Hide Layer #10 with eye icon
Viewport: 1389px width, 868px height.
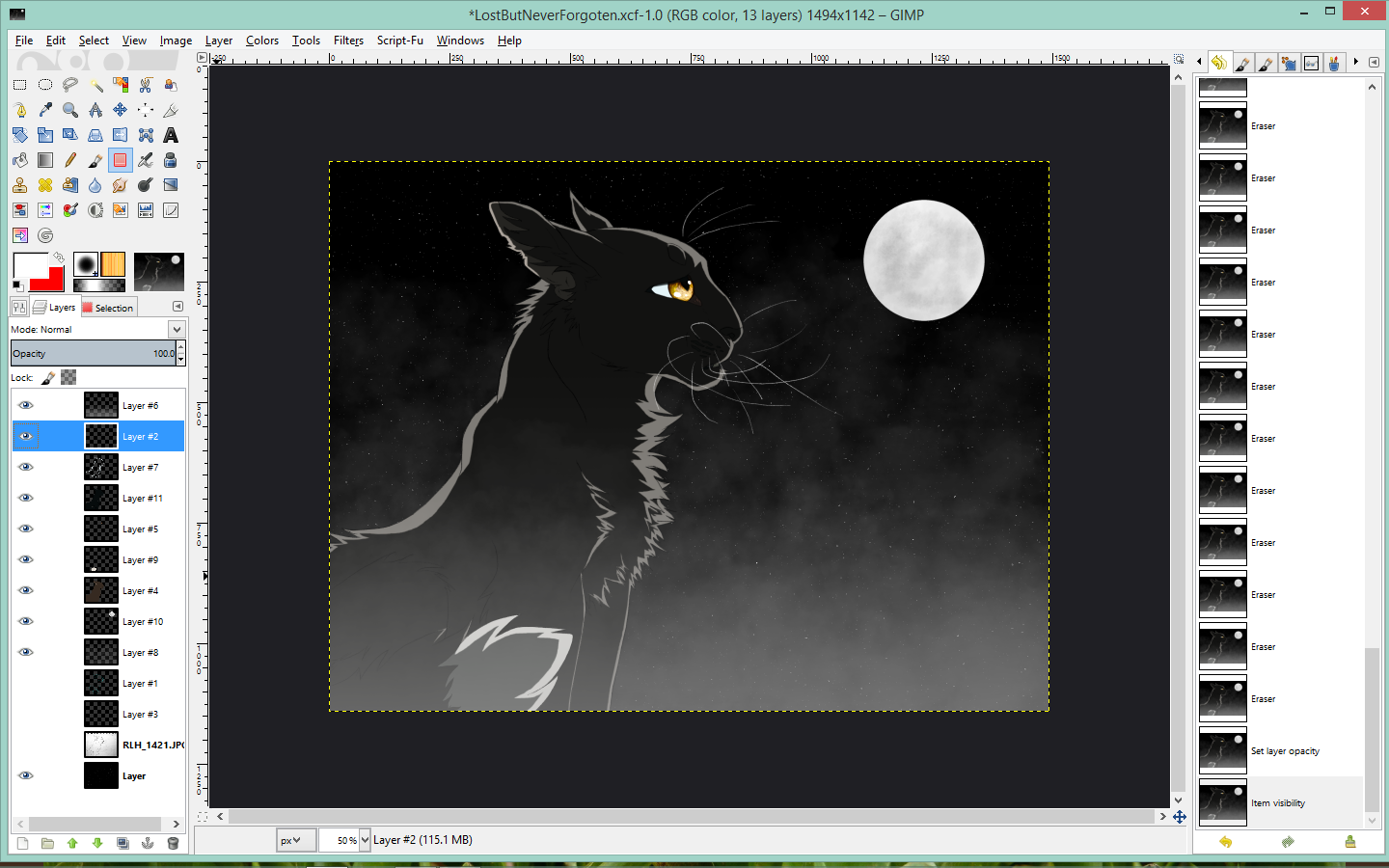(26, 622)
